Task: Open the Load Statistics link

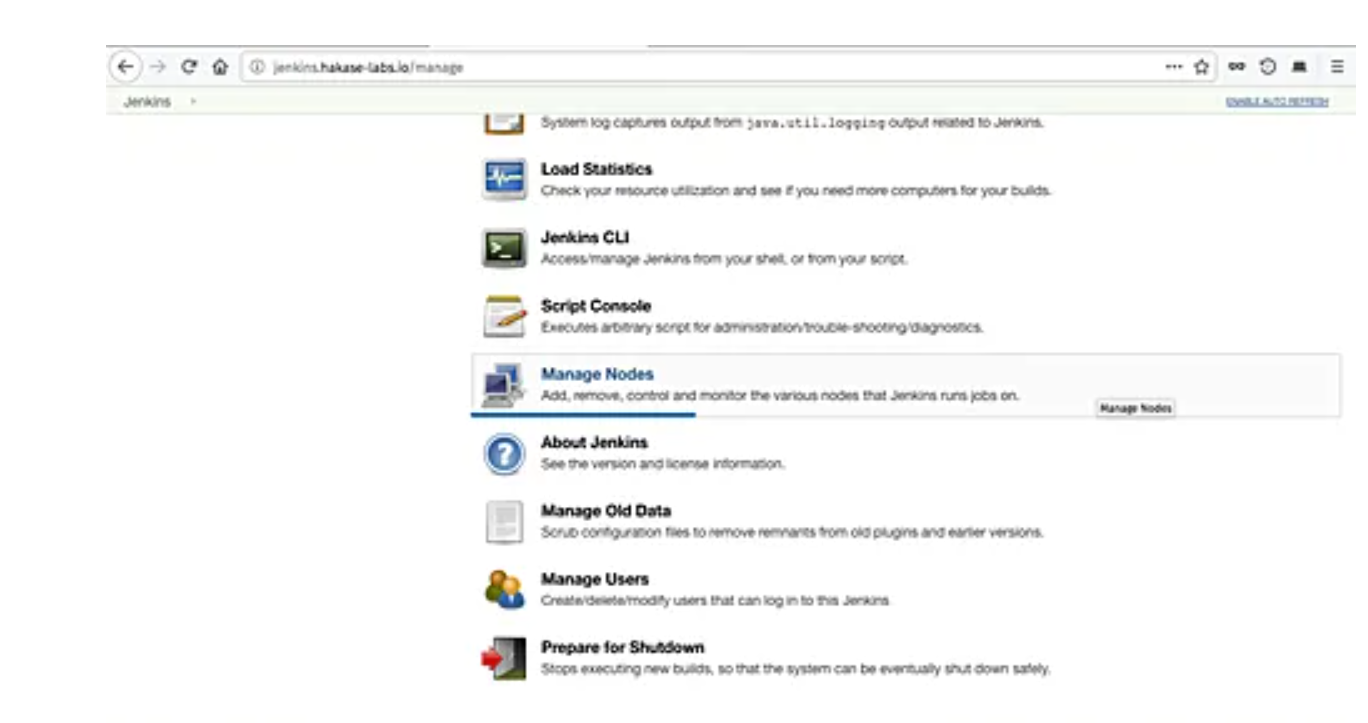Action: point(596,169)
